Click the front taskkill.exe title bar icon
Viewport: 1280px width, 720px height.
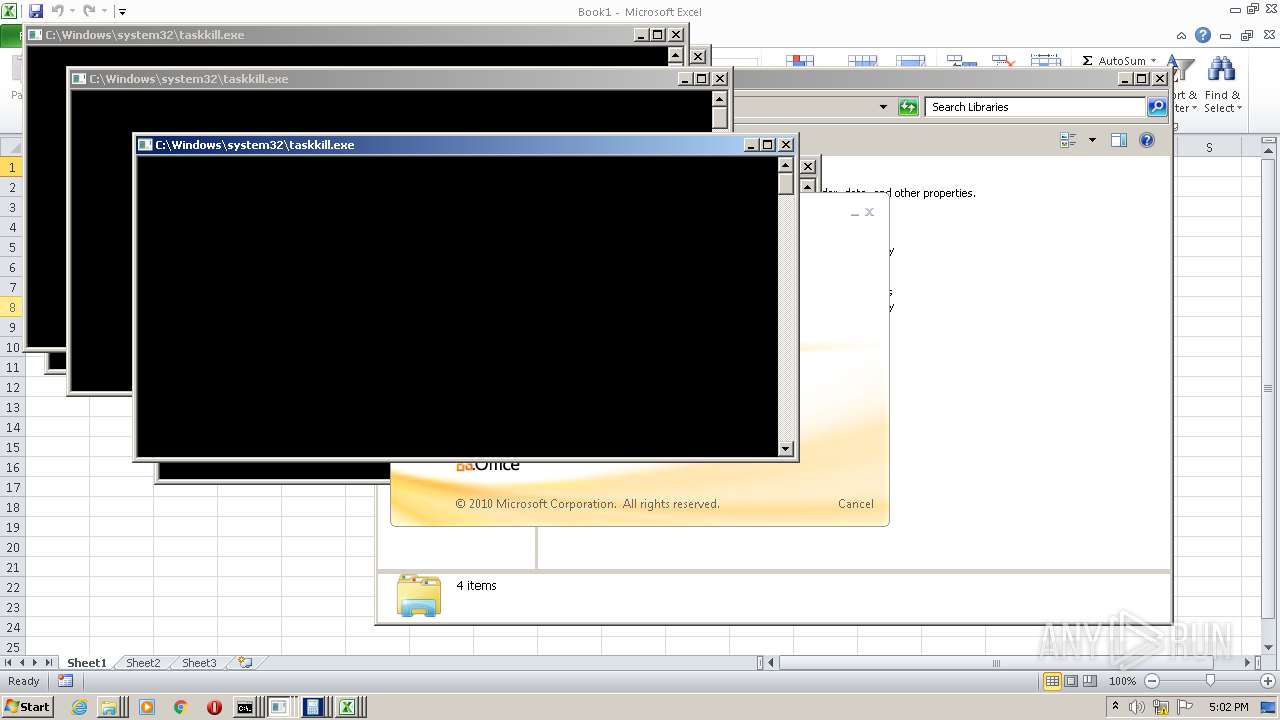click(x=145, y=145)
